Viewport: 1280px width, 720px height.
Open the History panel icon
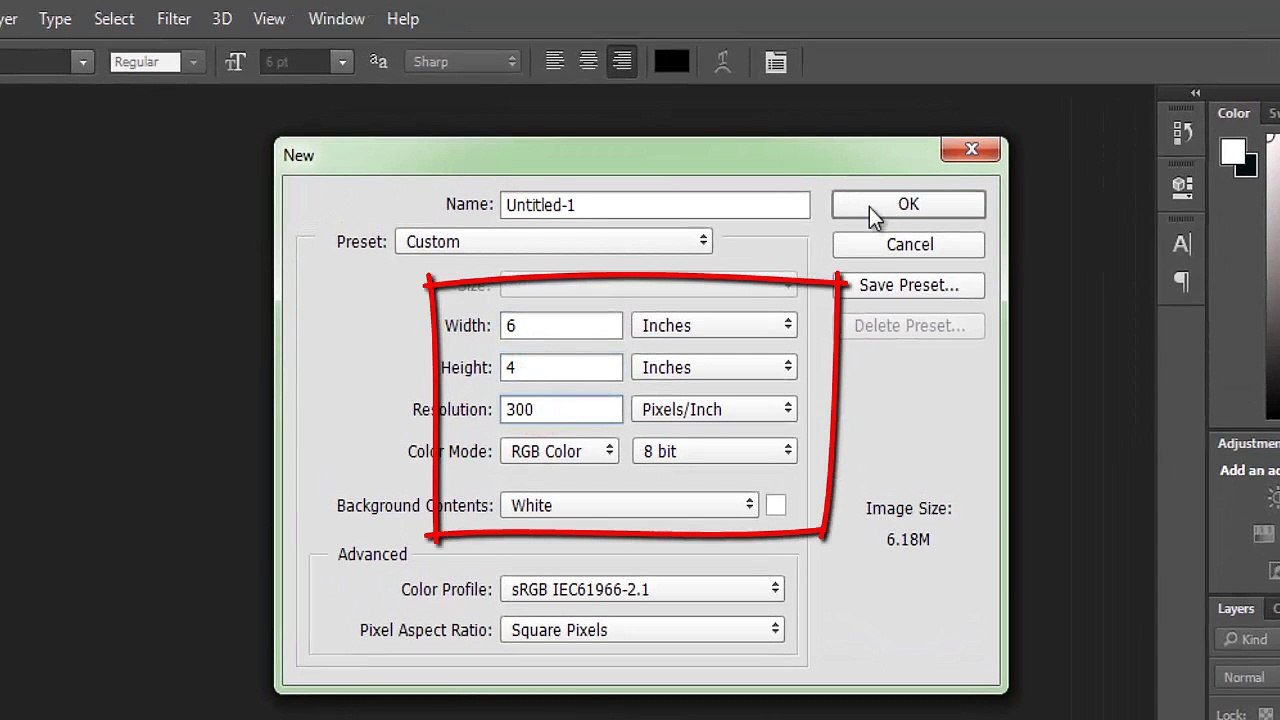pos(1182,132)
